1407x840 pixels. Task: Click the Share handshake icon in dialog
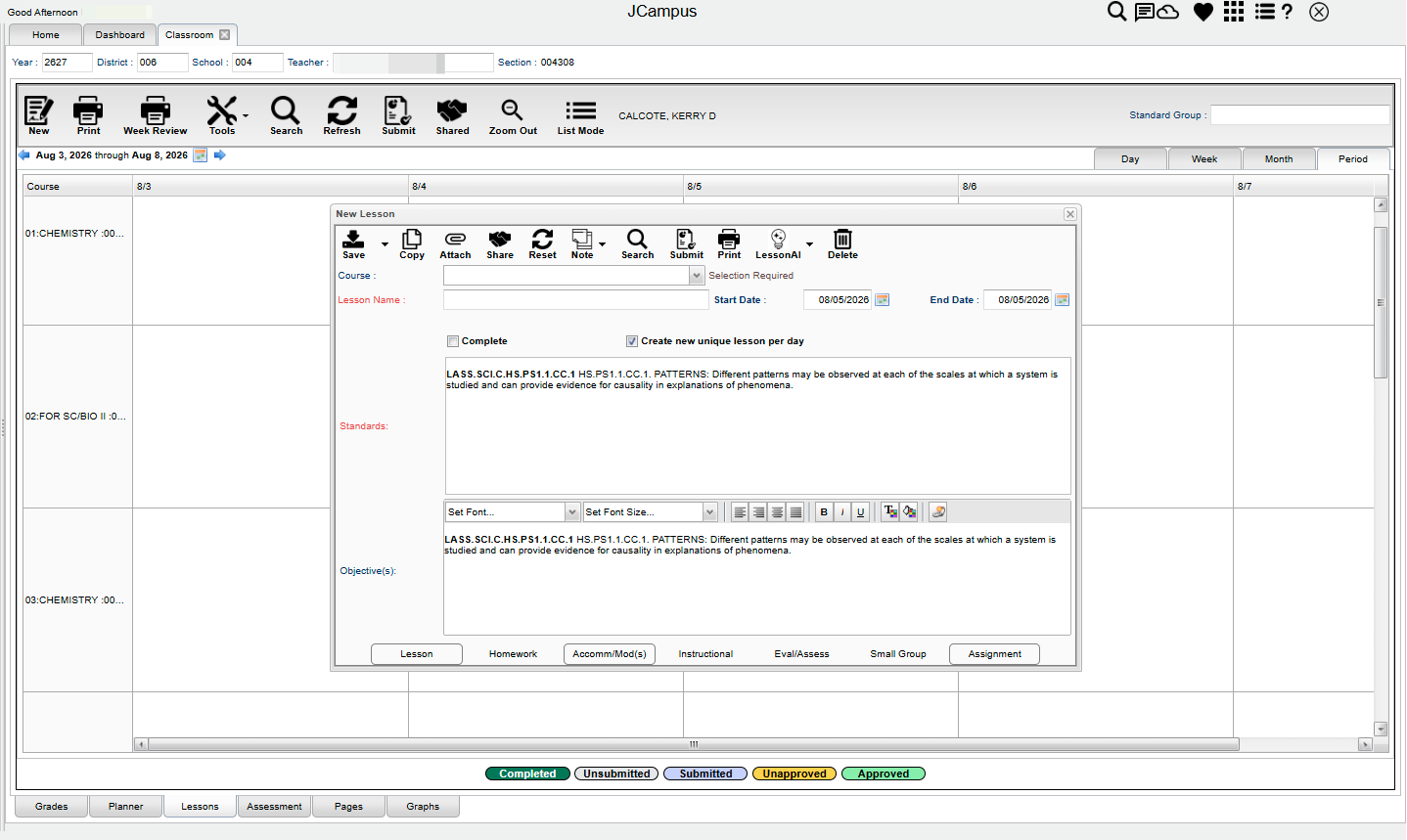click(x=500, y=239)
